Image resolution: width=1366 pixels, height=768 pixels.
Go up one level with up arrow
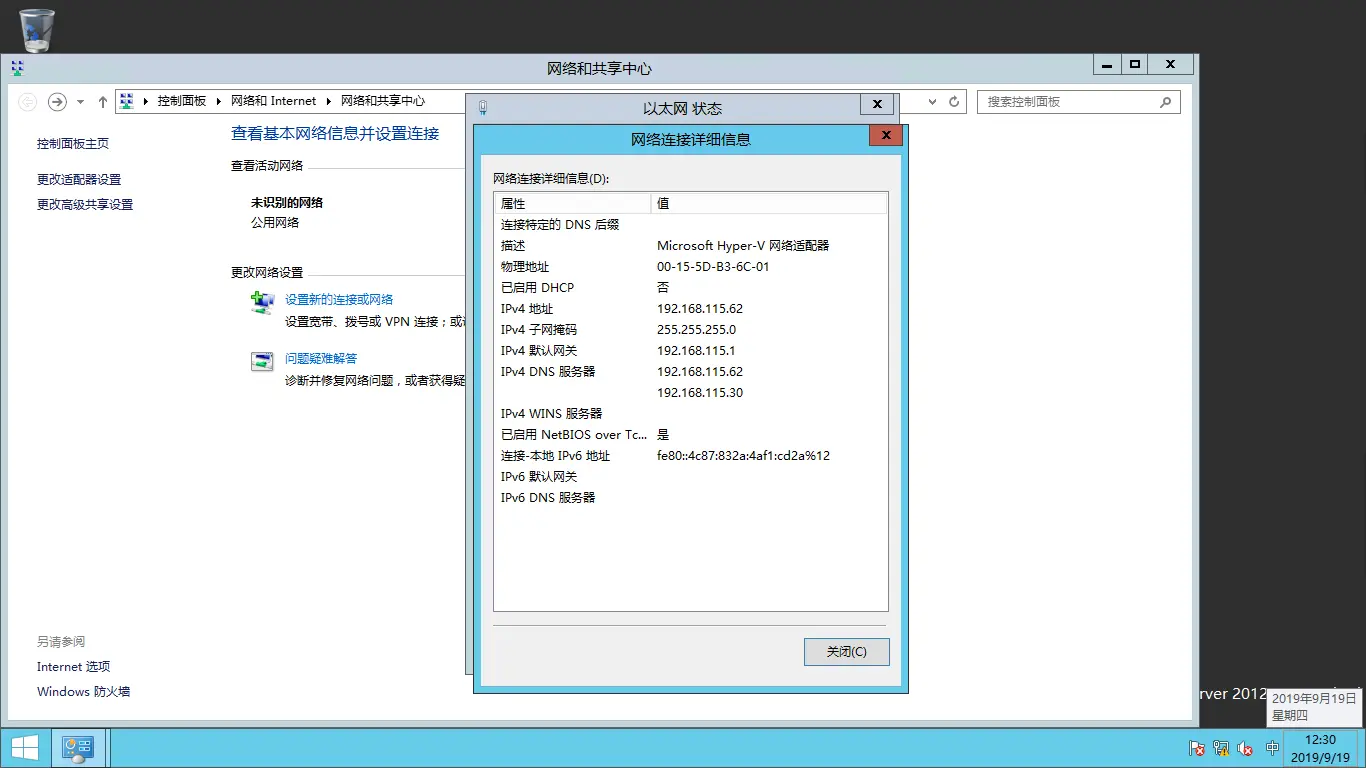tap(102, 101)
